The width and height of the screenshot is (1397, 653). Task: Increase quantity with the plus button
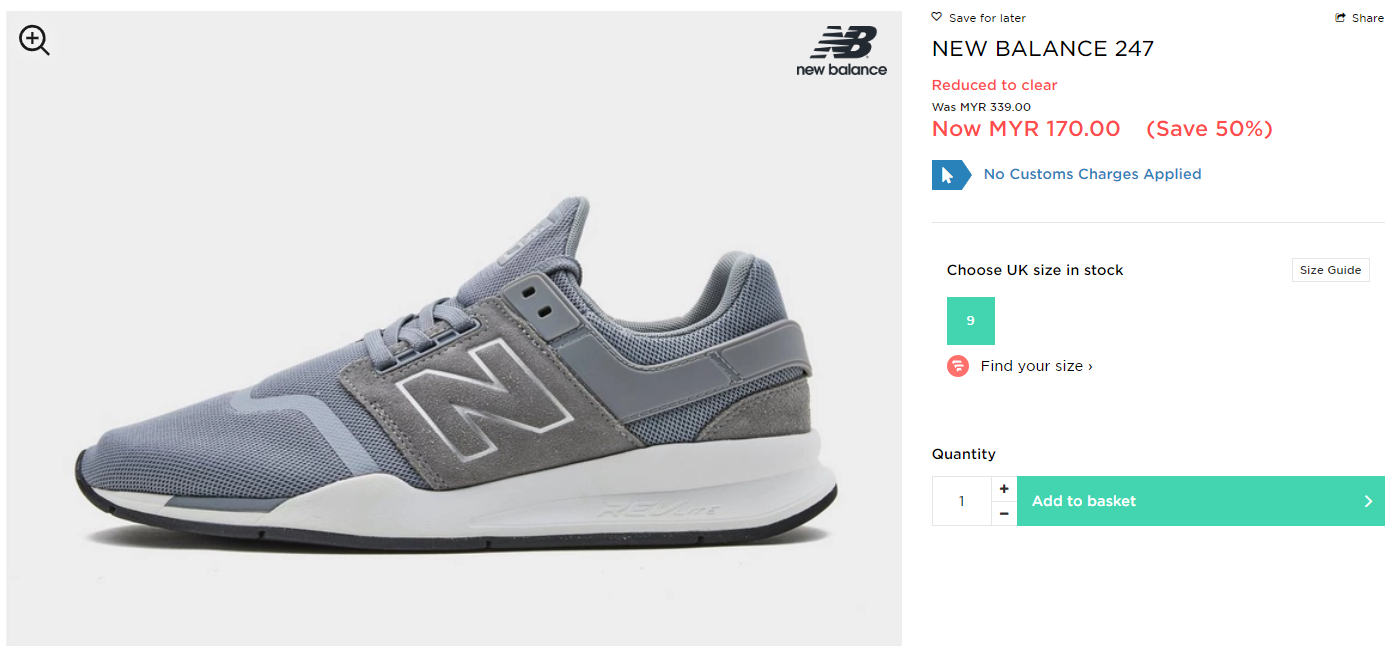coord(1004,488)
